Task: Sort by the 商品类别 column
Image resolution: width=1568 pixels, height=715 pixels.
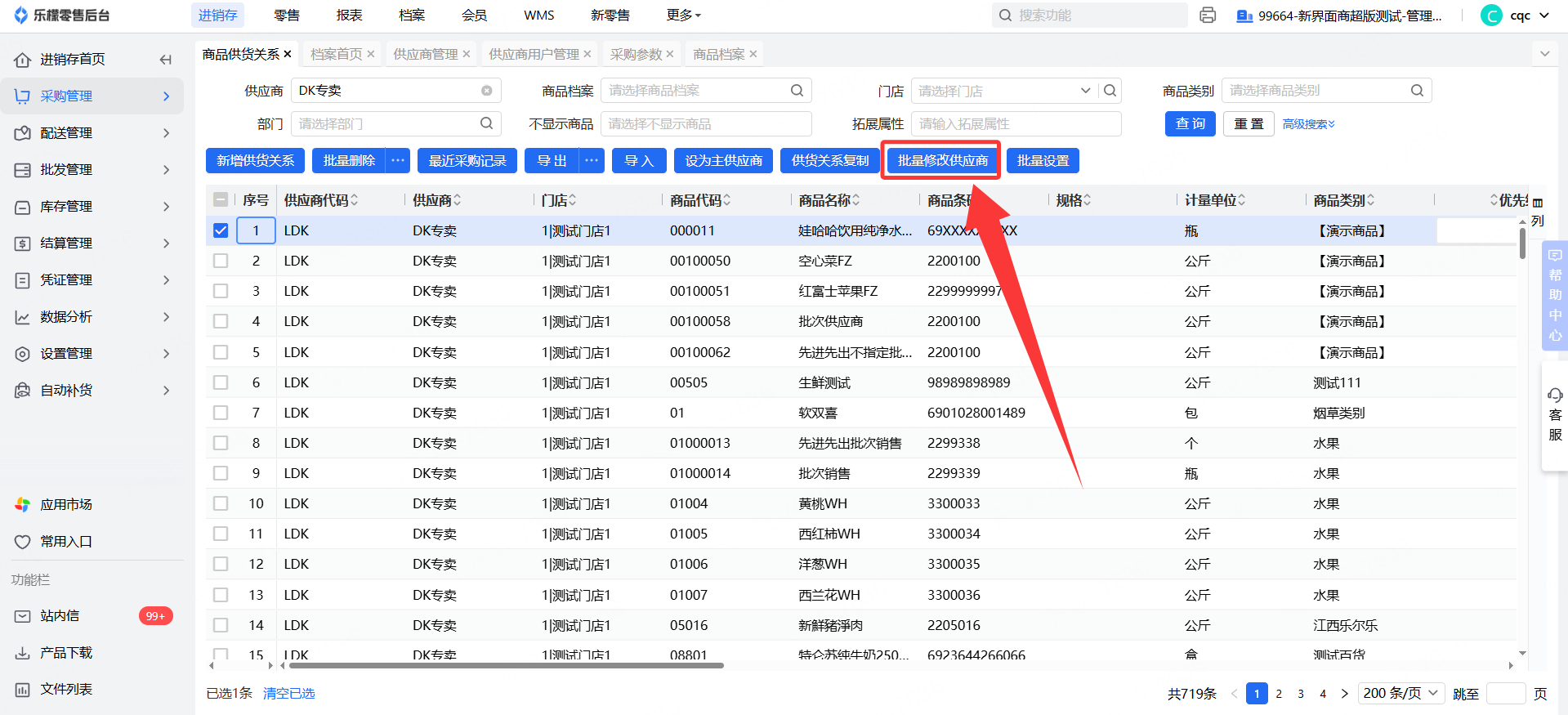Action: click(x=1371, y=200)
